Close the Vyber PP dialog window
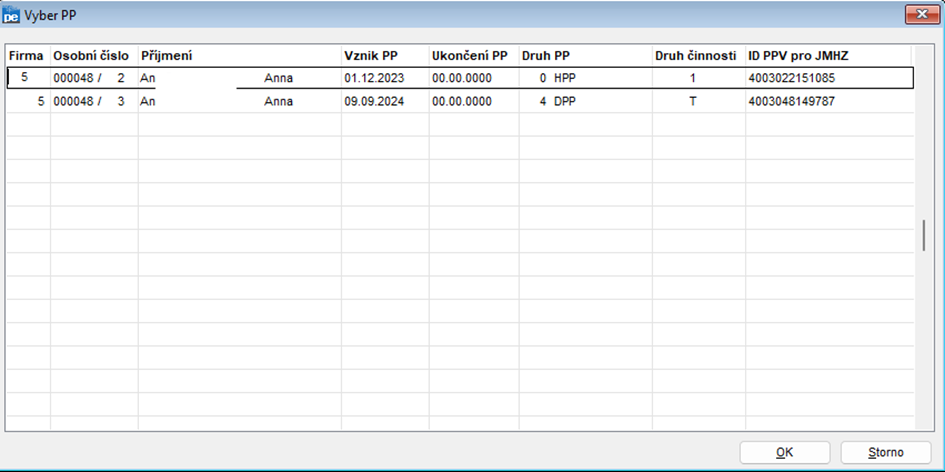 point(919,13)
